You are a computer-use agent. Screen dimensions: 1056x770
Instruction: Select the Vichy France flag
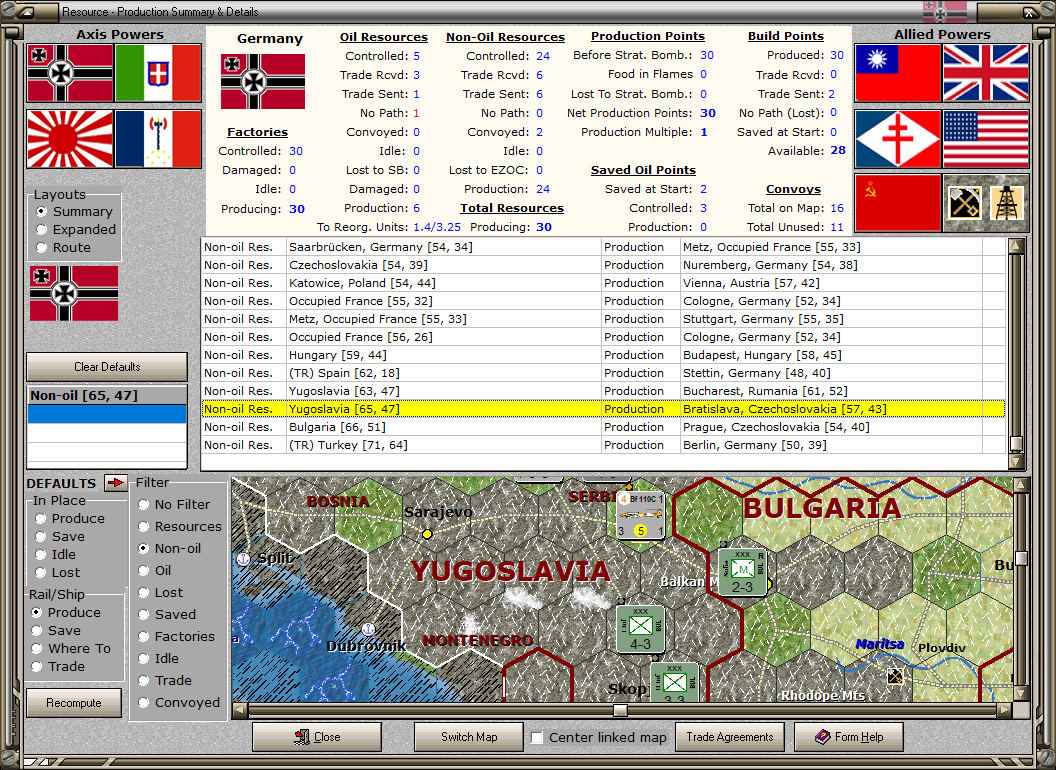click(158, 139)
